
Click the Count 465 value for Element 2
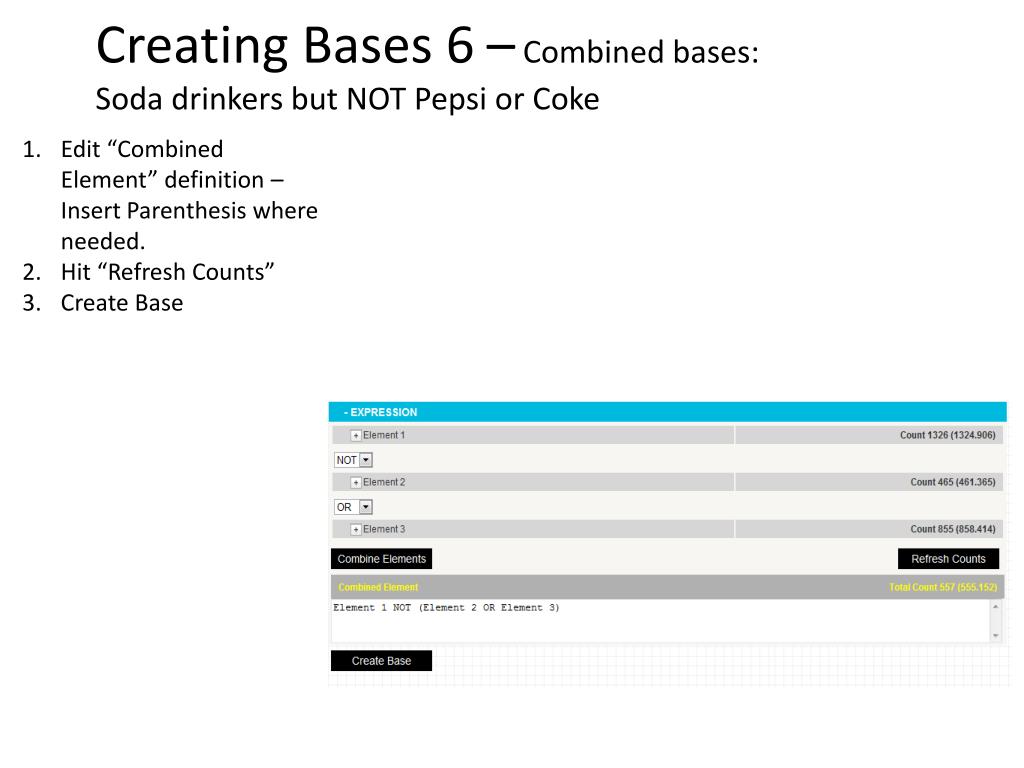(x=953, y=483)
